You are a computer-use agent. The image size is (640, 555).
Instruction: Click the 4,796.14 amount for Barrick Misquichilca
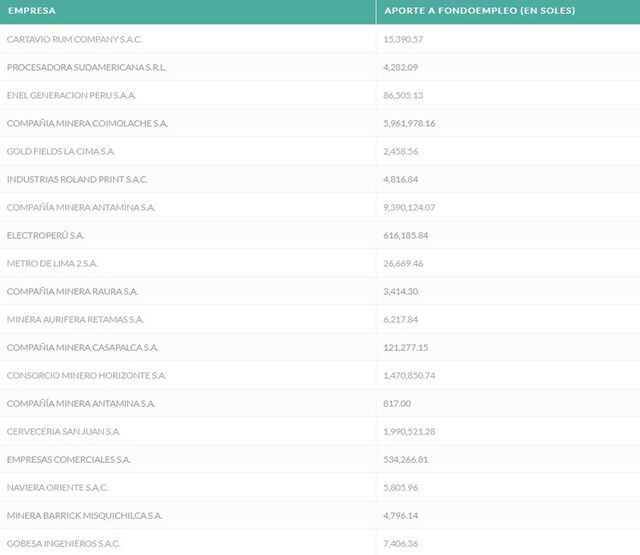click(x=402, y=515)
